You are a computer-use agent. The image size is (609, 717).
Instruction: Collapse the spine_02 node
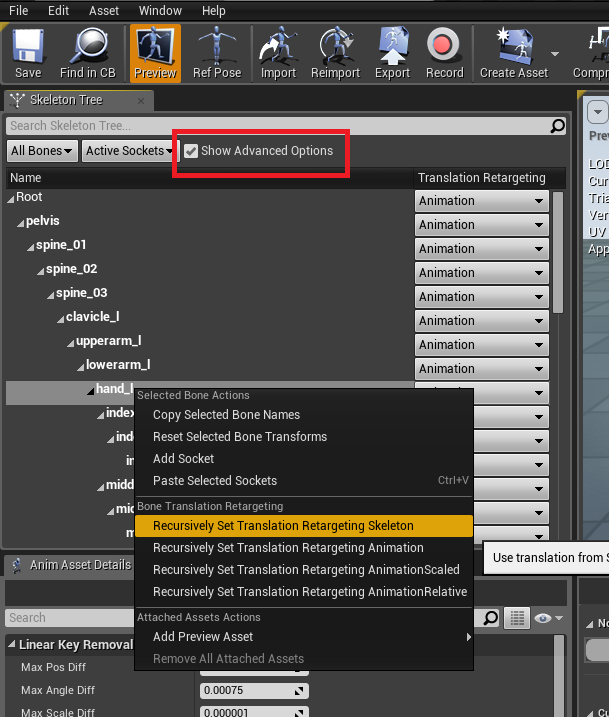point(41,272)
